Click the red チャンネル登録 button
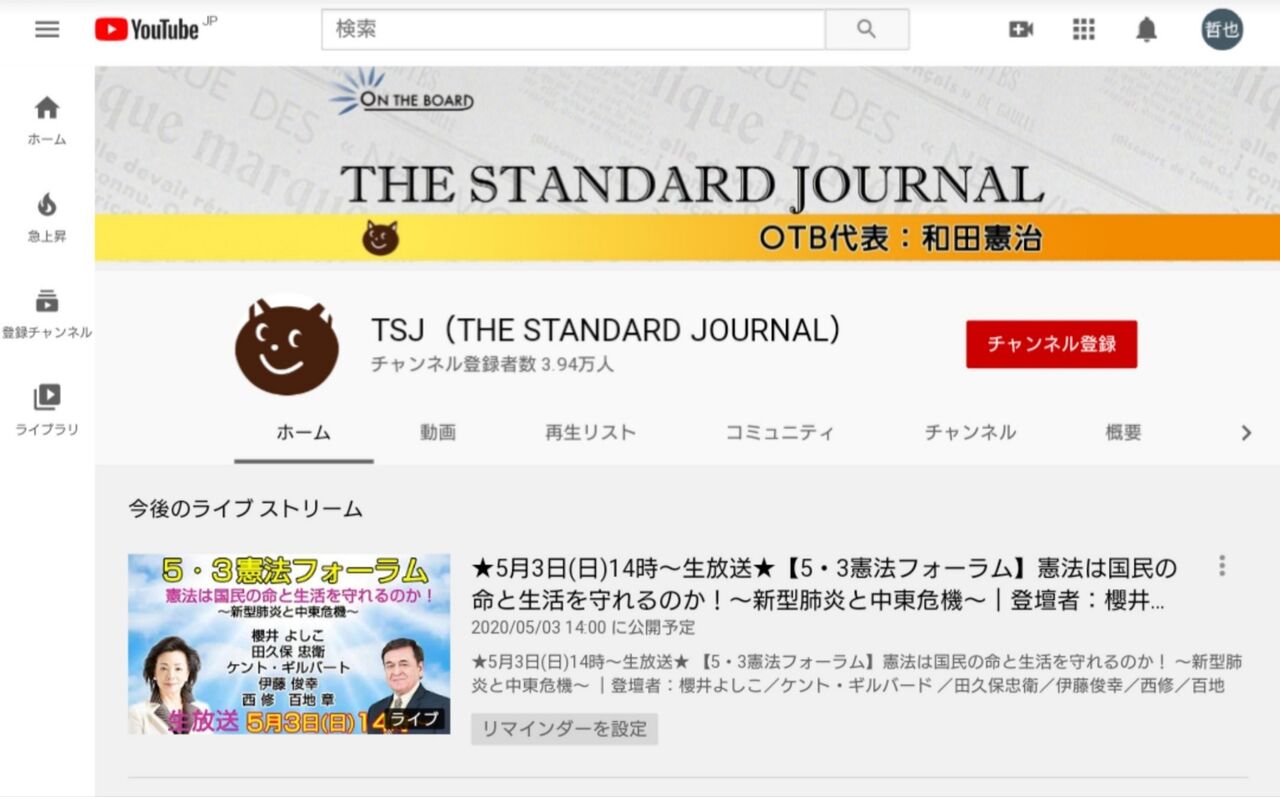The image size is (1280, 797). 1051,344
